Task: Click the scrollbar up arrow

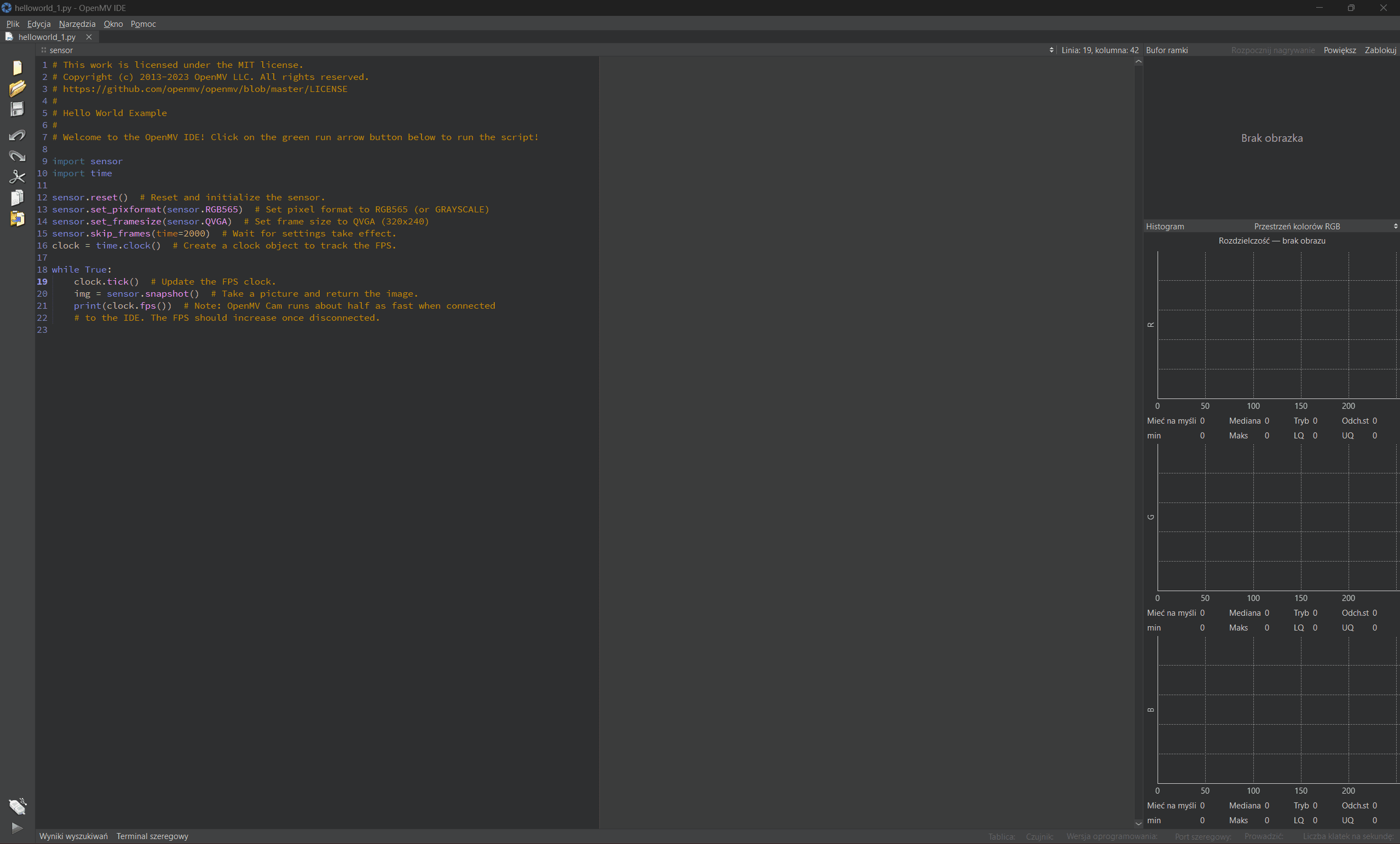Action: point(1138,61)
